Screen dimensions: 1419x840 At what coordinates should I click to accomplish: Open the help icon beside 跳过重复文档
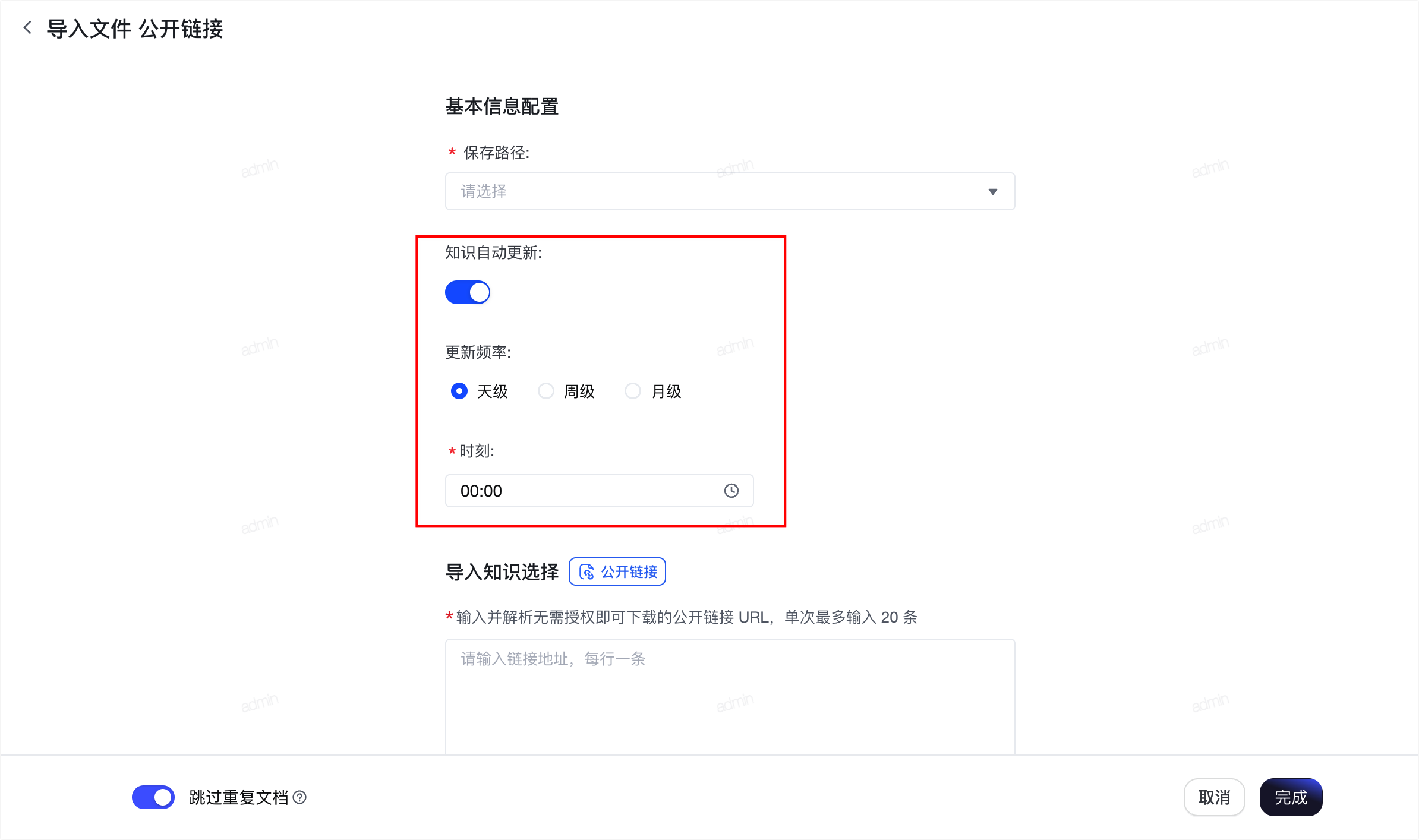coord(300,797)
